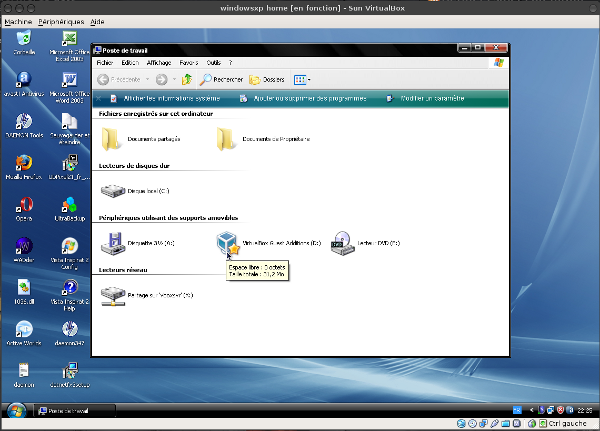
Task: Open VirtualBox Périphériques menu
Action: pos(61,22)
